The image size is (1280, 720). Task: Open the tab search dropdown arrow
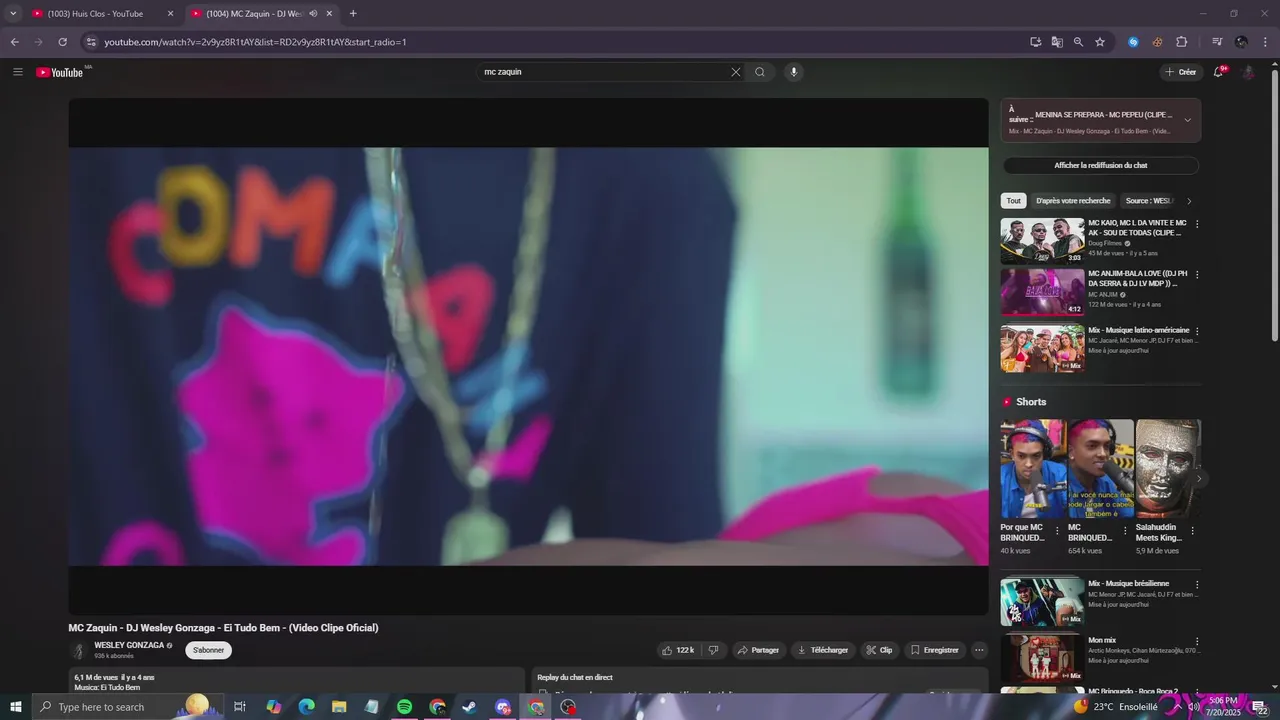(x=13, y=14)
